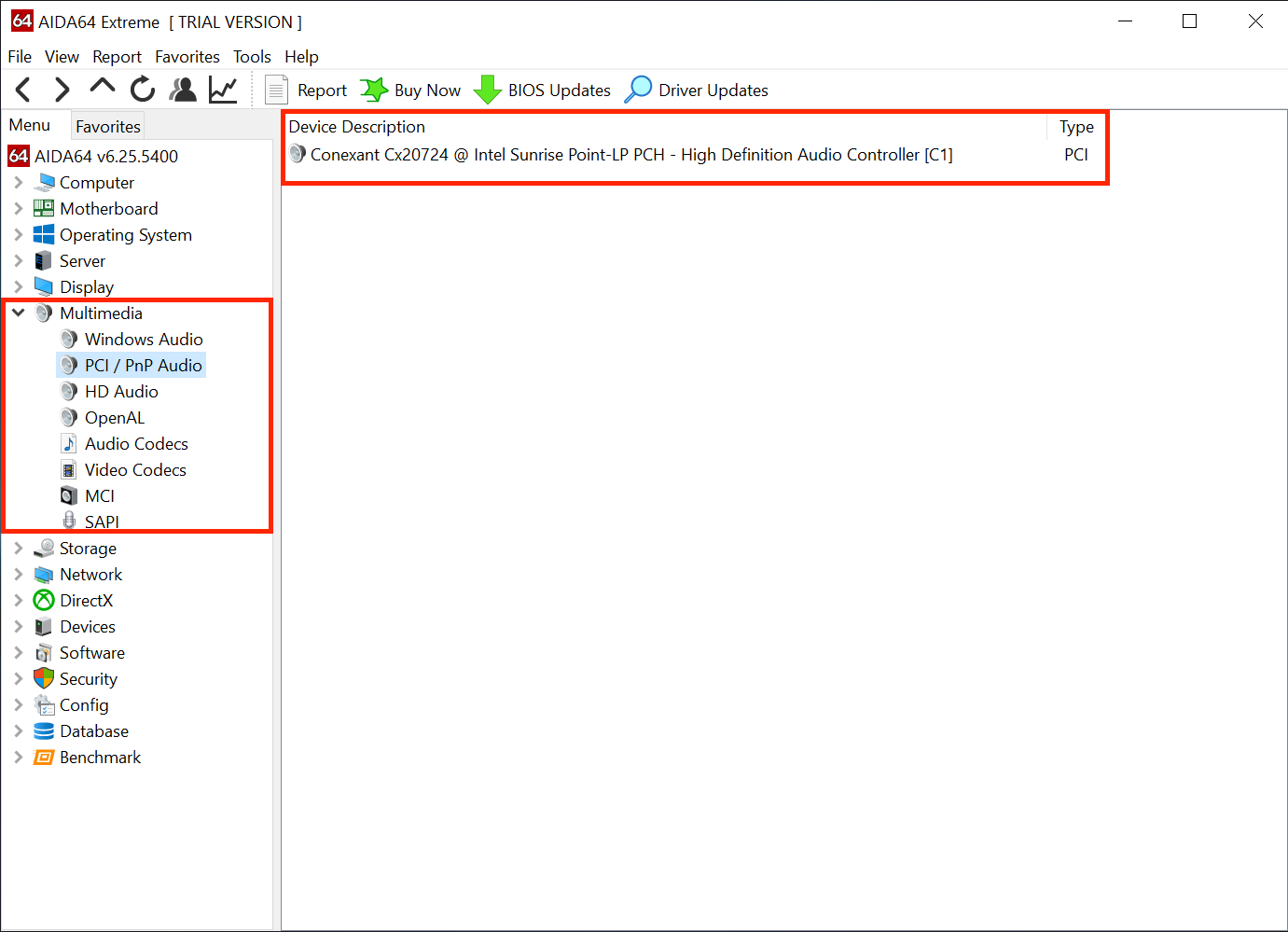Click the Buy Now button
This screenshot has width=1288, height=932.
(411, 90)
